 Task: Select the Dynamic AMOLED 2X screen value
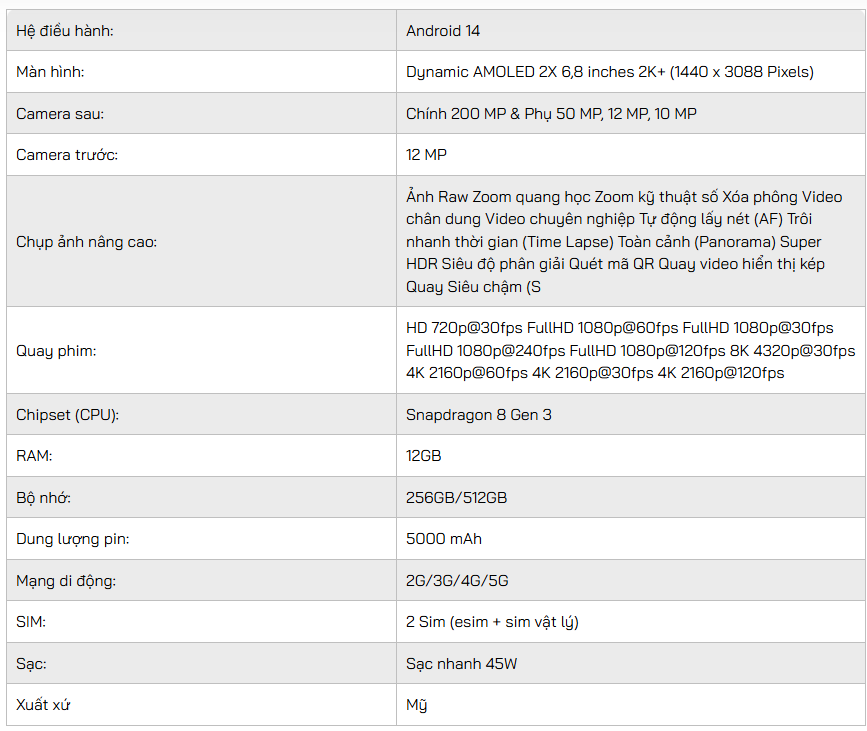click(609, 72)
